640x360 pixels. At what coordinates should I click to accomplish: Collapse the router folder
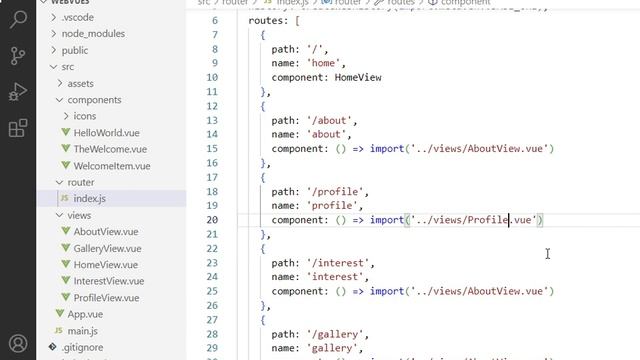click(x=60, y=182)
